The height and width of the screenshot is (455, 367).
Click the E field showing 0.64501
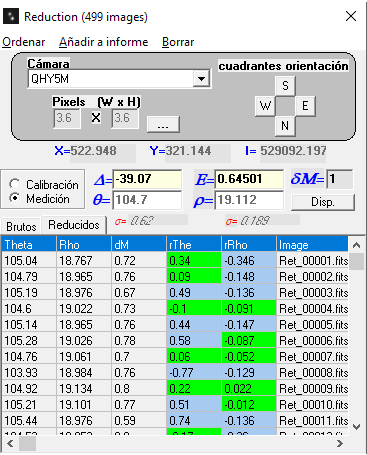click(x=249, y=179)
